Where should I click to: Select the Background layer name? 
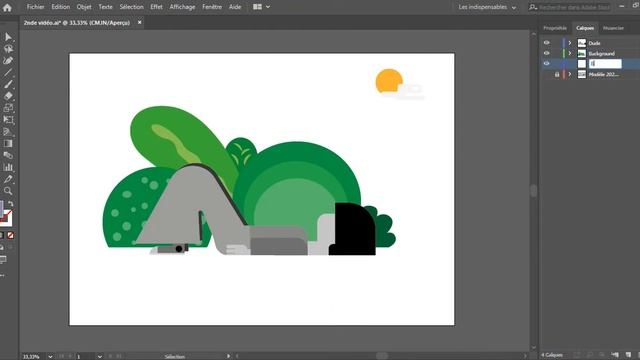point(602,54)
